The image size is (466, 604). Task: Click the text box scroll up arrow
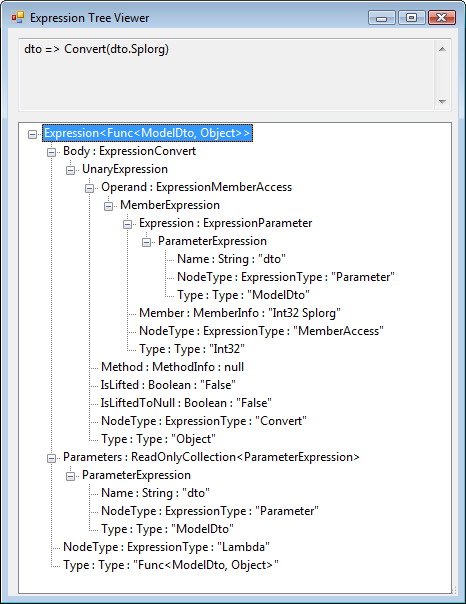click(442, 49)
